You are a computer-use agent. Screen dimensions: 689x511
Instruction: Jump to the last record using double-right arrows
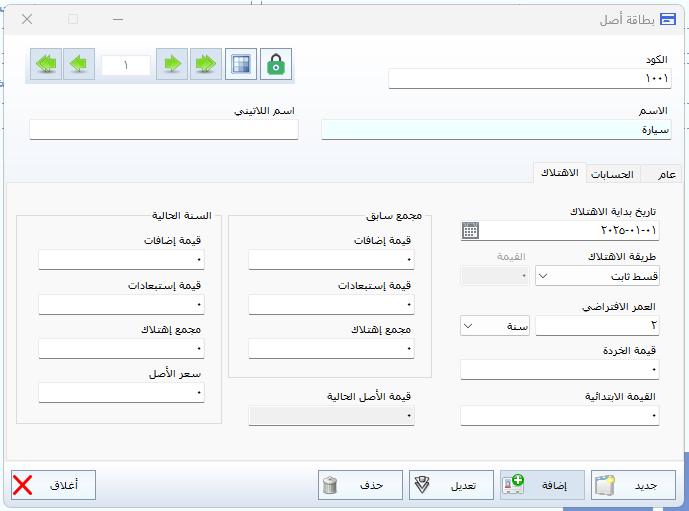tap(206, 64)
